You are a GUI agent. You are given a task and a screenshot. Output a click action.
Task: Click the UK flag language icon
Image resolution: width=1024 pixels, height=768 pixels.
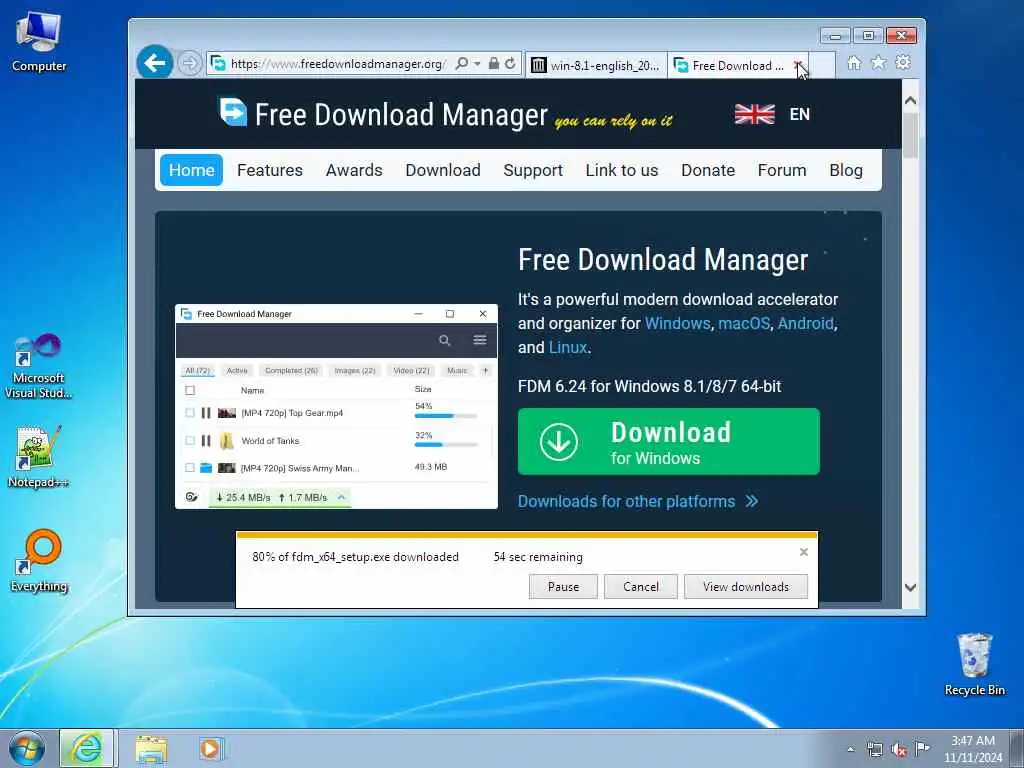(754, 114)
